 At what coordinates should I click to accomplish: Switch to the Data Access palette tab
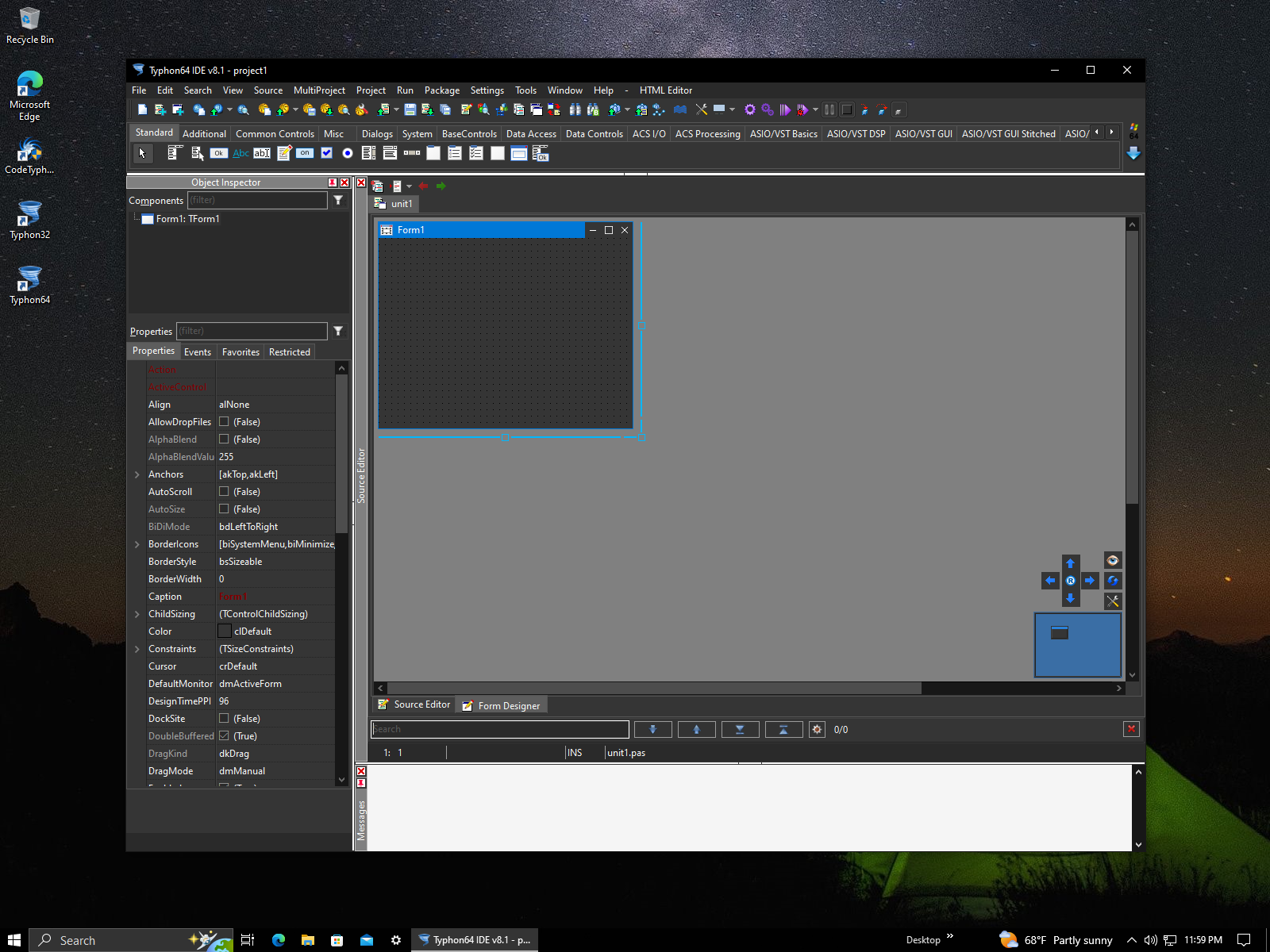tap(531, 134)
